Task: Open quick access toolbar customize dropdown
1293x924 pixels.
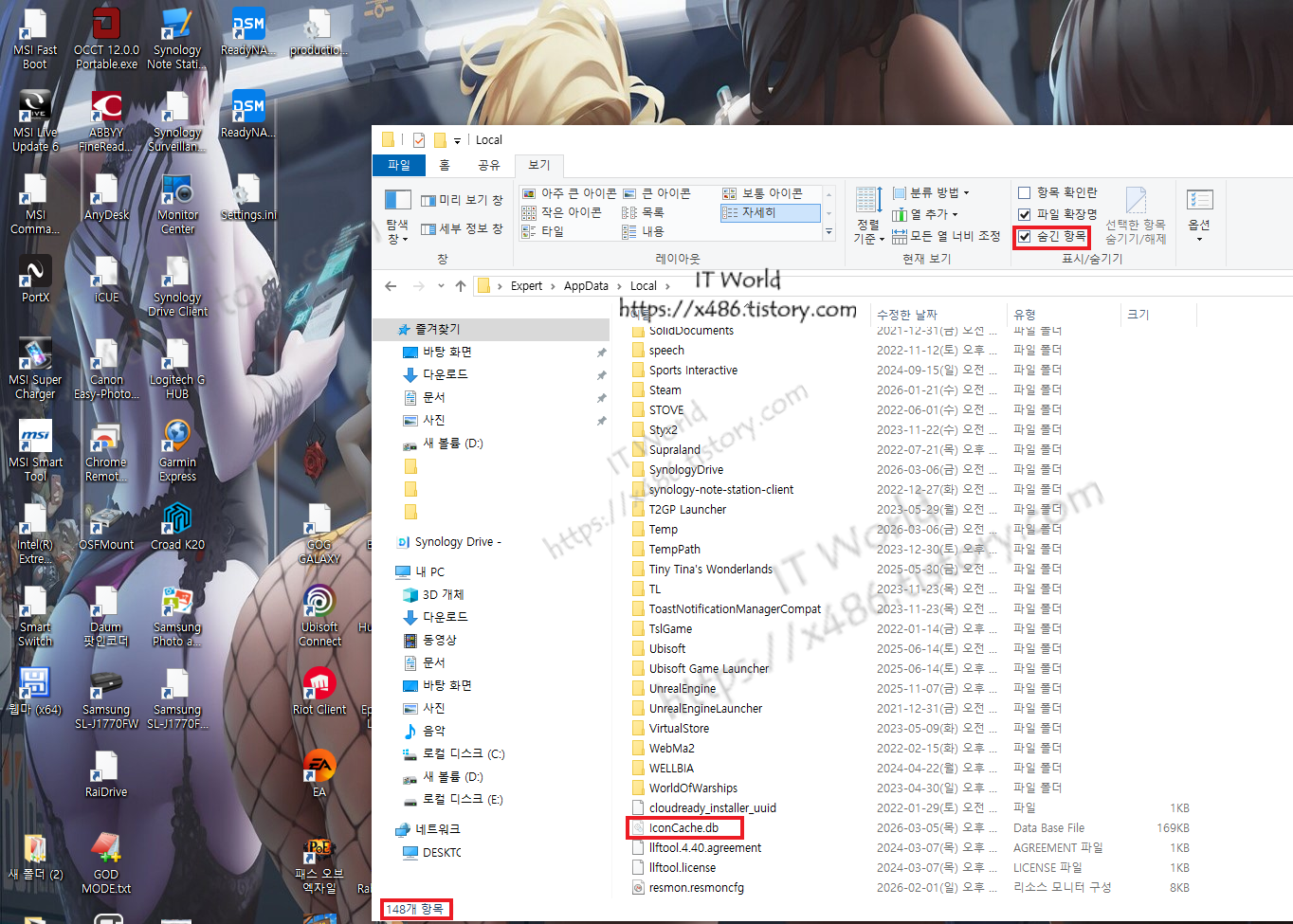Action: [x=457, y=140]
